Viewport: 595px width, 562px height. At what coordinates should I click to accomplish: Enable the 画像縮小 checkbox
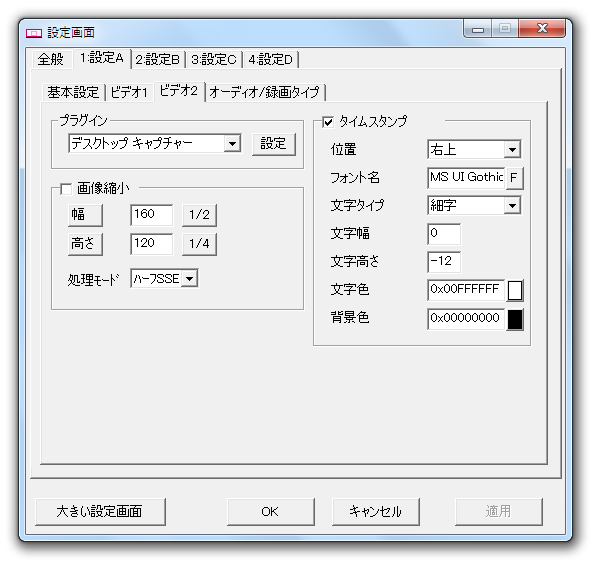click(66, 189)
